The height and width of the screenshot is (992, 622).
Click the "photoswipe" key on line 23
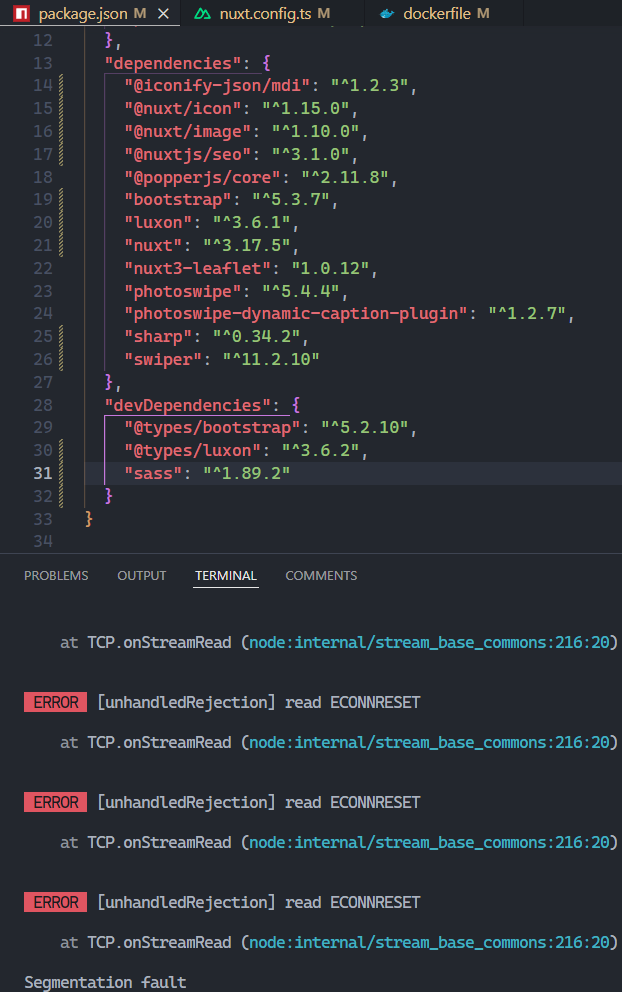click(183, 291)
